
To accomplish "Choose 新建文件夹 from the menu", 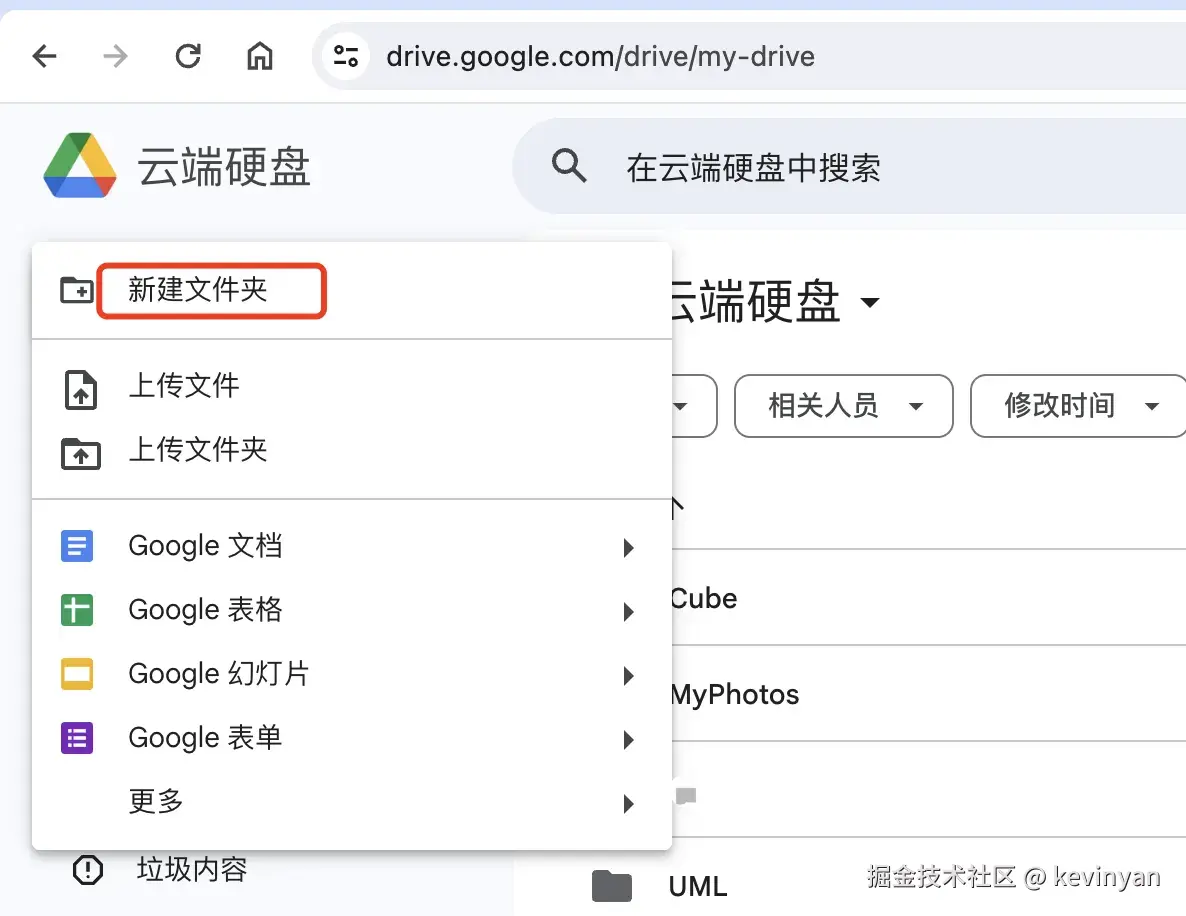I will (x=352, y=290).
